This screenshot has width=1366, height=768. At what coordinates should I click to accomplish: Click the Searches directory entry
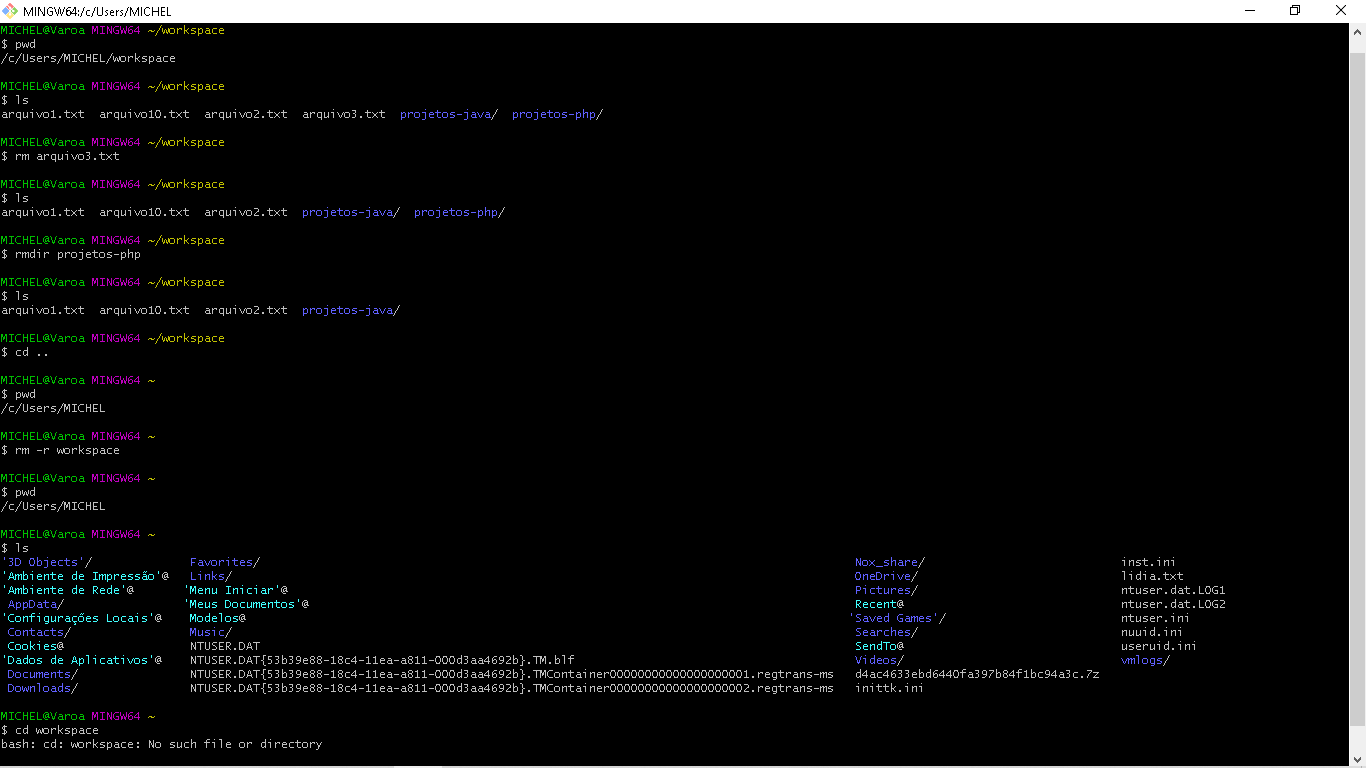[x=886, y=632]
